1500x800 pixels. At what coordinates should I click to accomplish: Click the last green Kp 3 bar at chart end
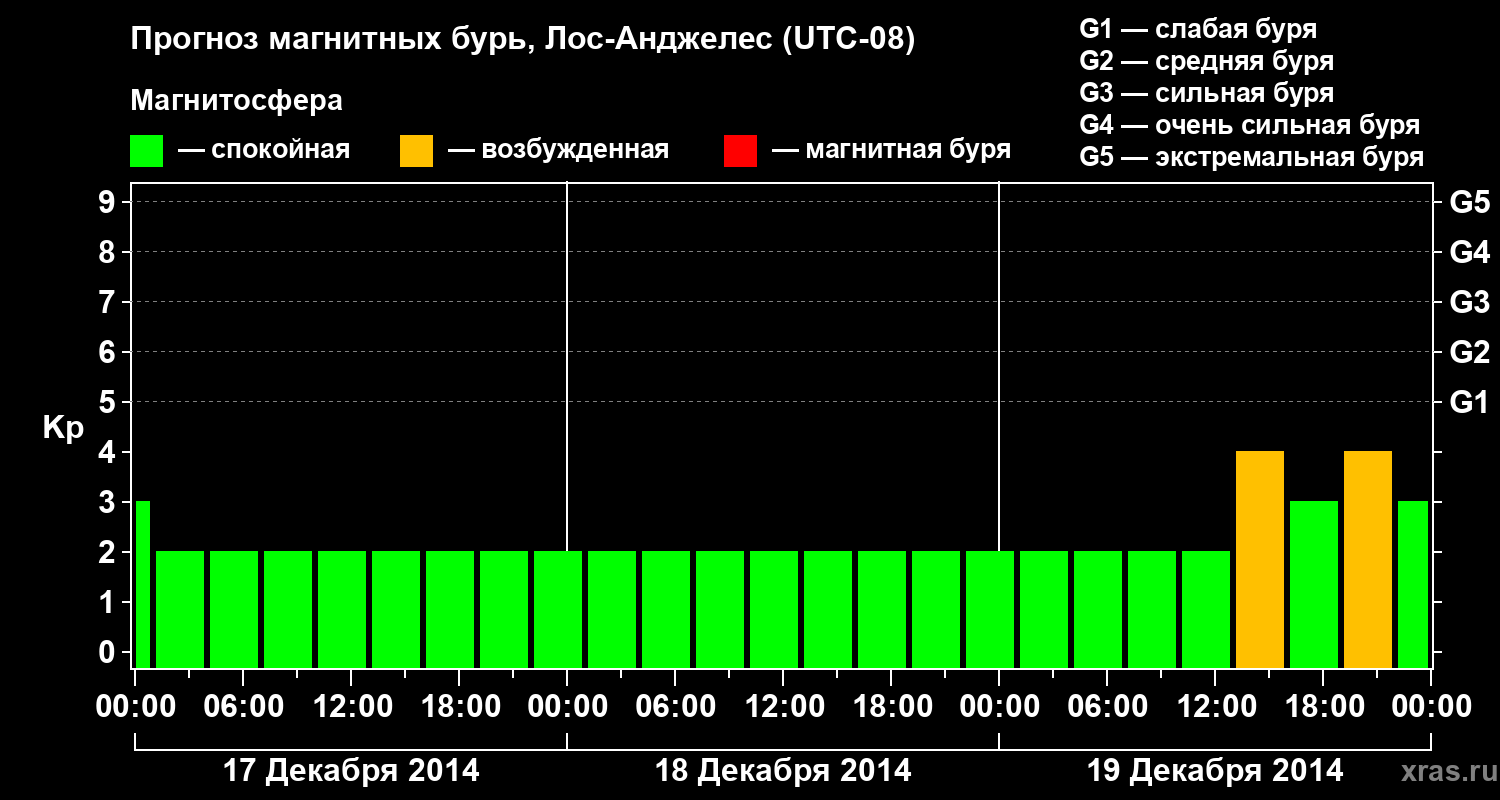[1413, 584]
